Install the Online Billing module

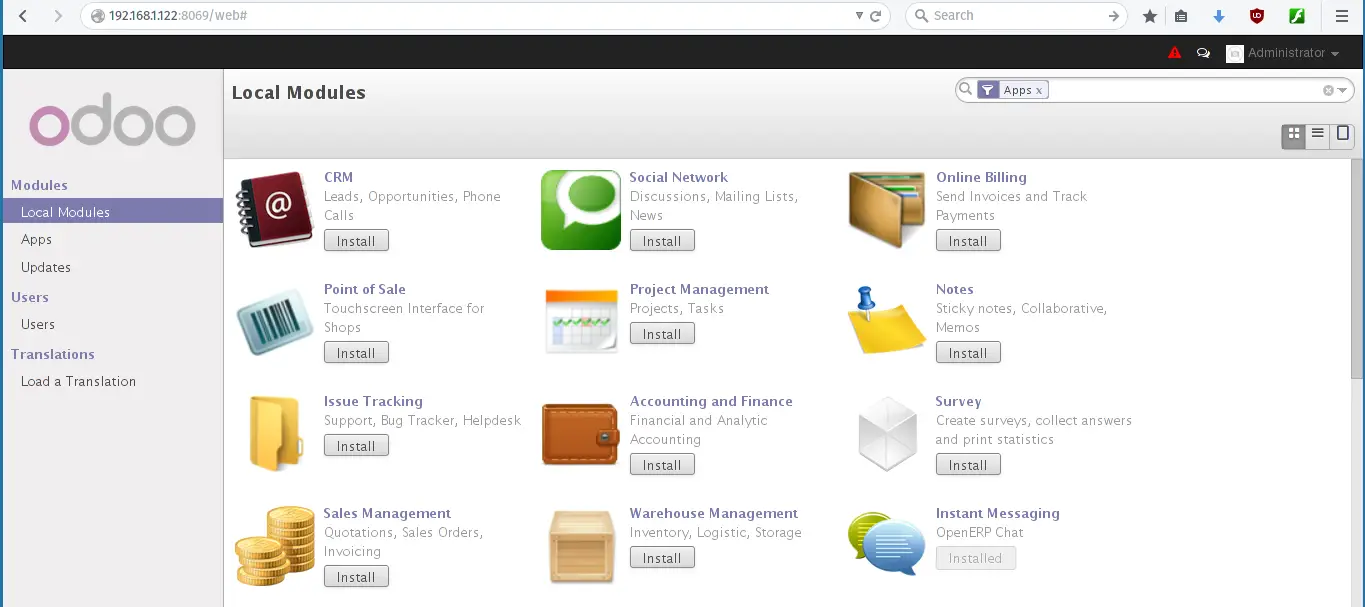pos(968,241)
